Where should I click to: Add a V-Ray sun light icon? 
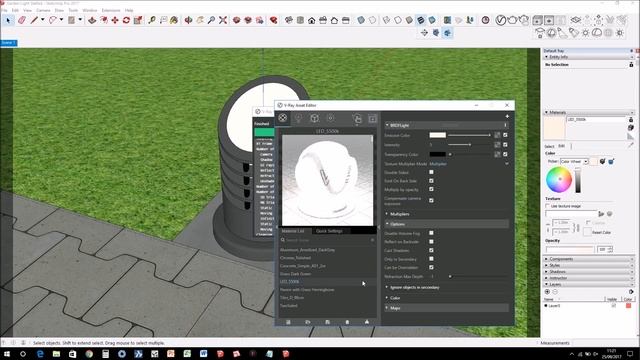point(585,33)
